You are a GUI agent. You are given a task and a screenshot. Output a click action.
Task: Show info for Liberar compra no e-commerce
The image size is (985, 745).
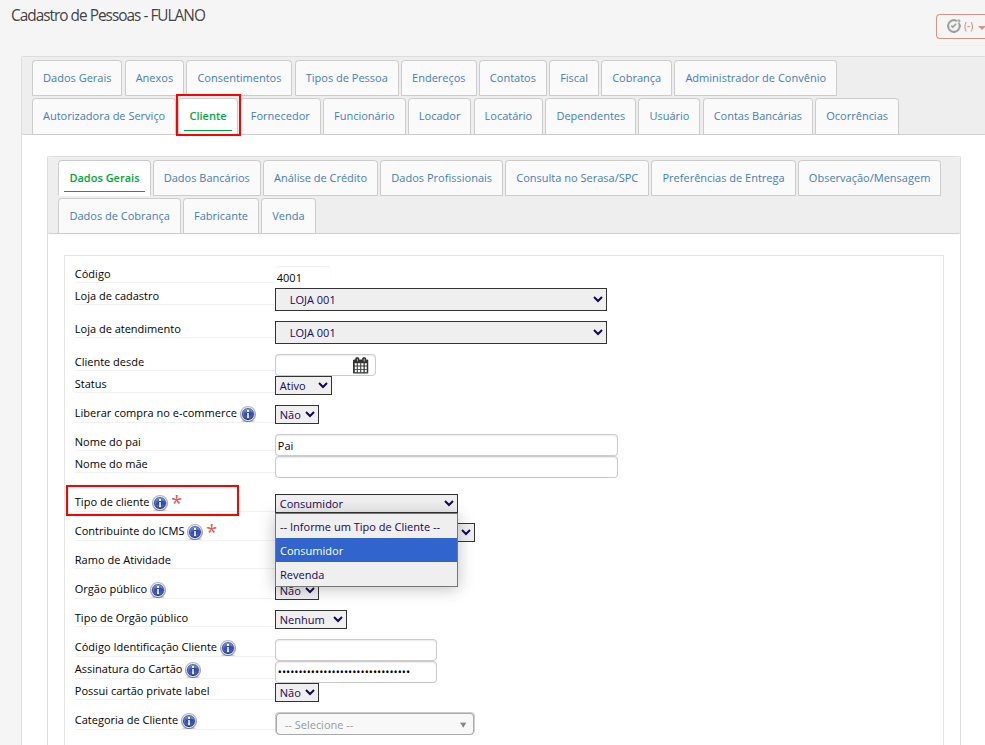248,415
